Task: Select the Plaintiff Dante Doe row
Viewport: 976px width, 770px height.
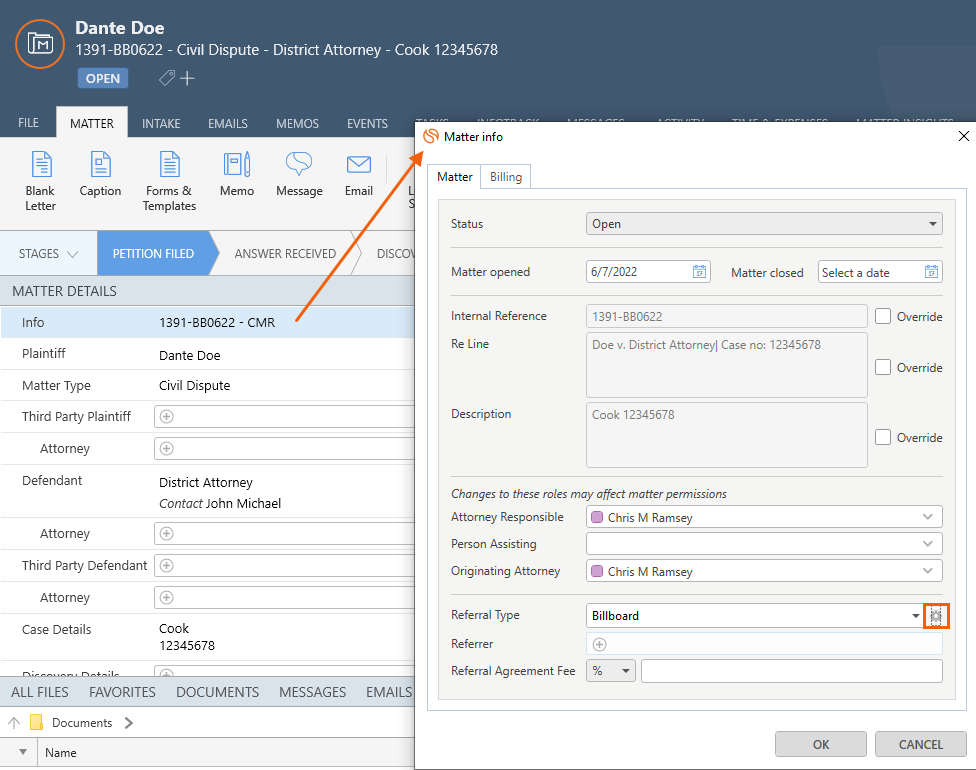Action: (208, 355)
